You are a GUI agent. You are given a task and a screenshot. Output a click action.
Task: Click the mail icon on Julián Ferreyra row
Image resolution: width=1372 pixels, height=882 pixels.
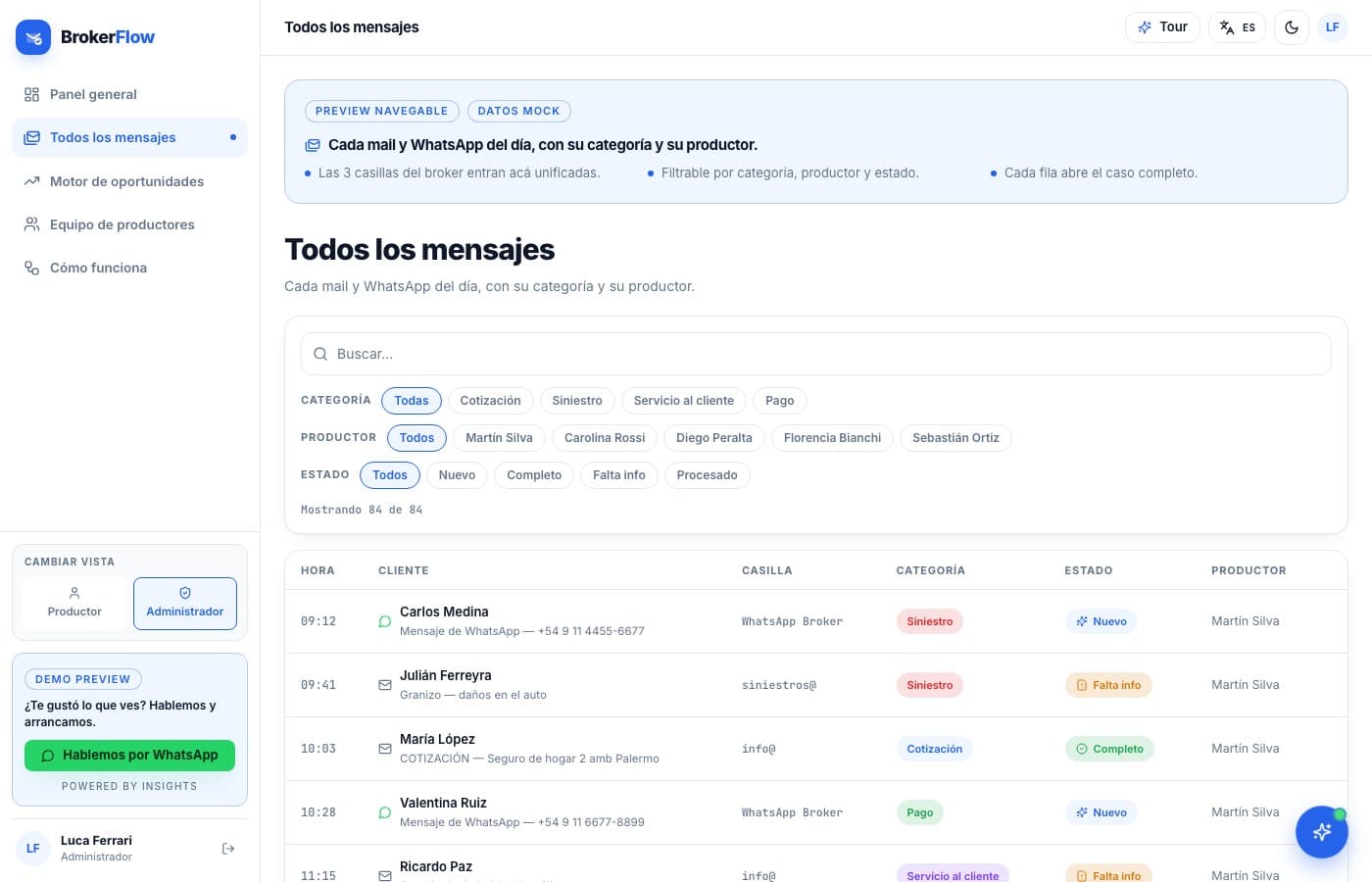tap(385, 685)
